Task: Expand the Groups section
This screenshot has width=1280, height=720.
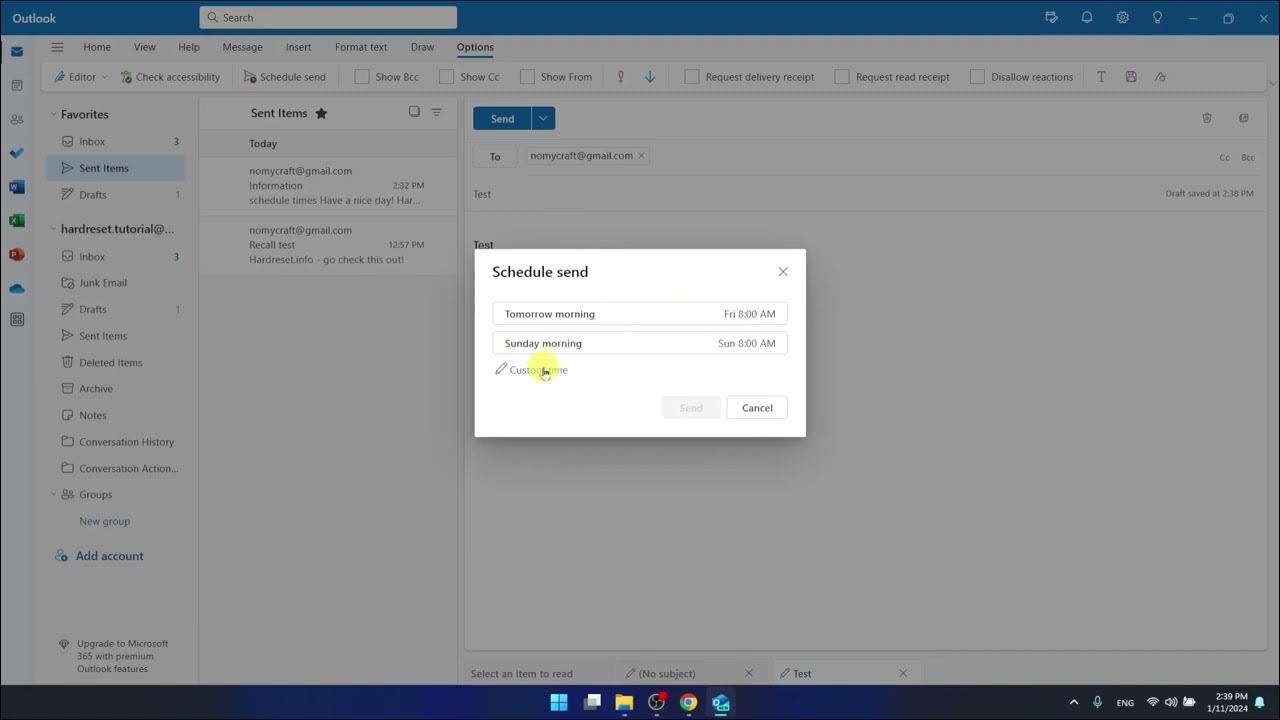Action: tap(53, 494)
